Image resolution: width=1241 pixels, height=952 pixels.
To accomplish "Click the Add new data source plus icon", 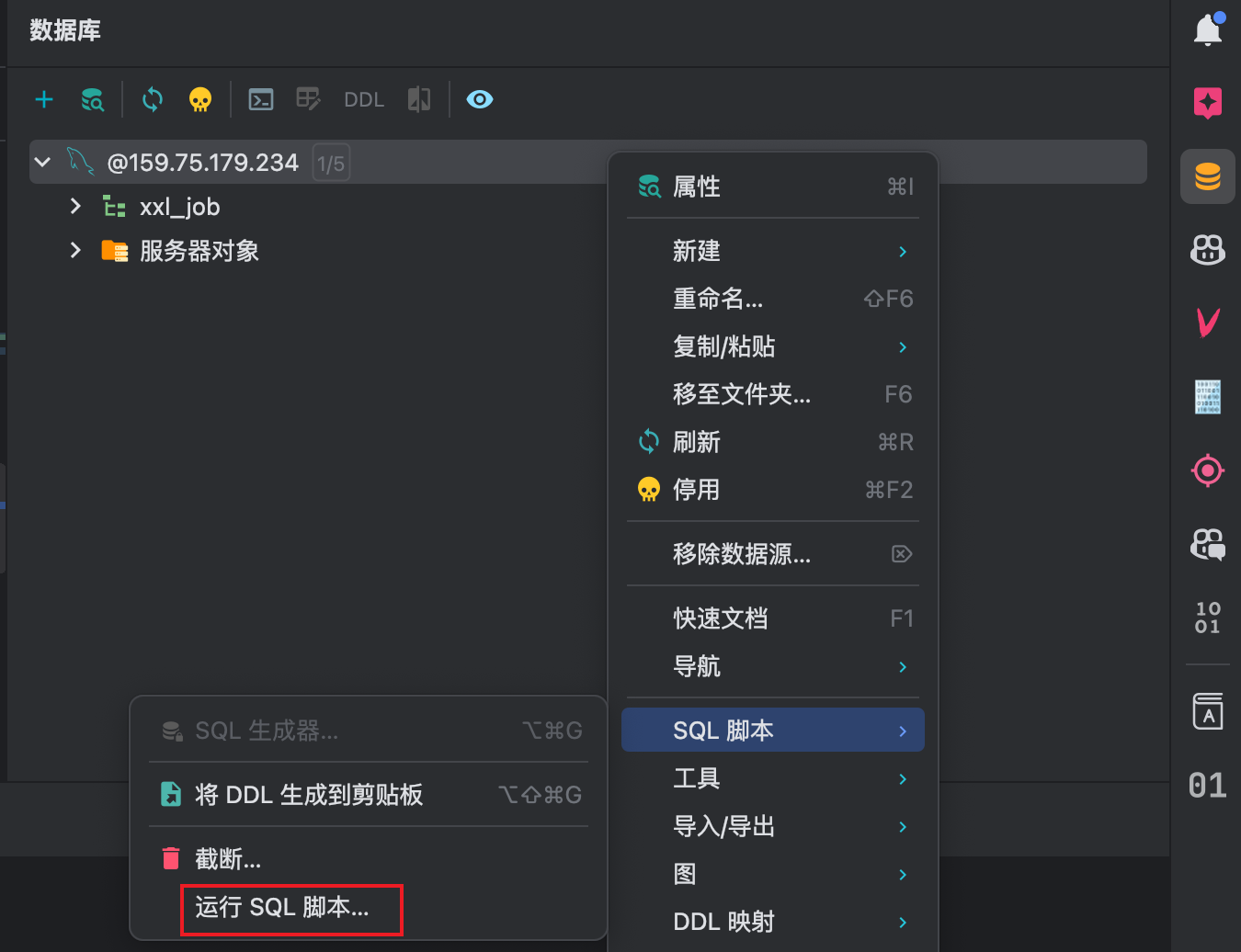I will [43, 98].
